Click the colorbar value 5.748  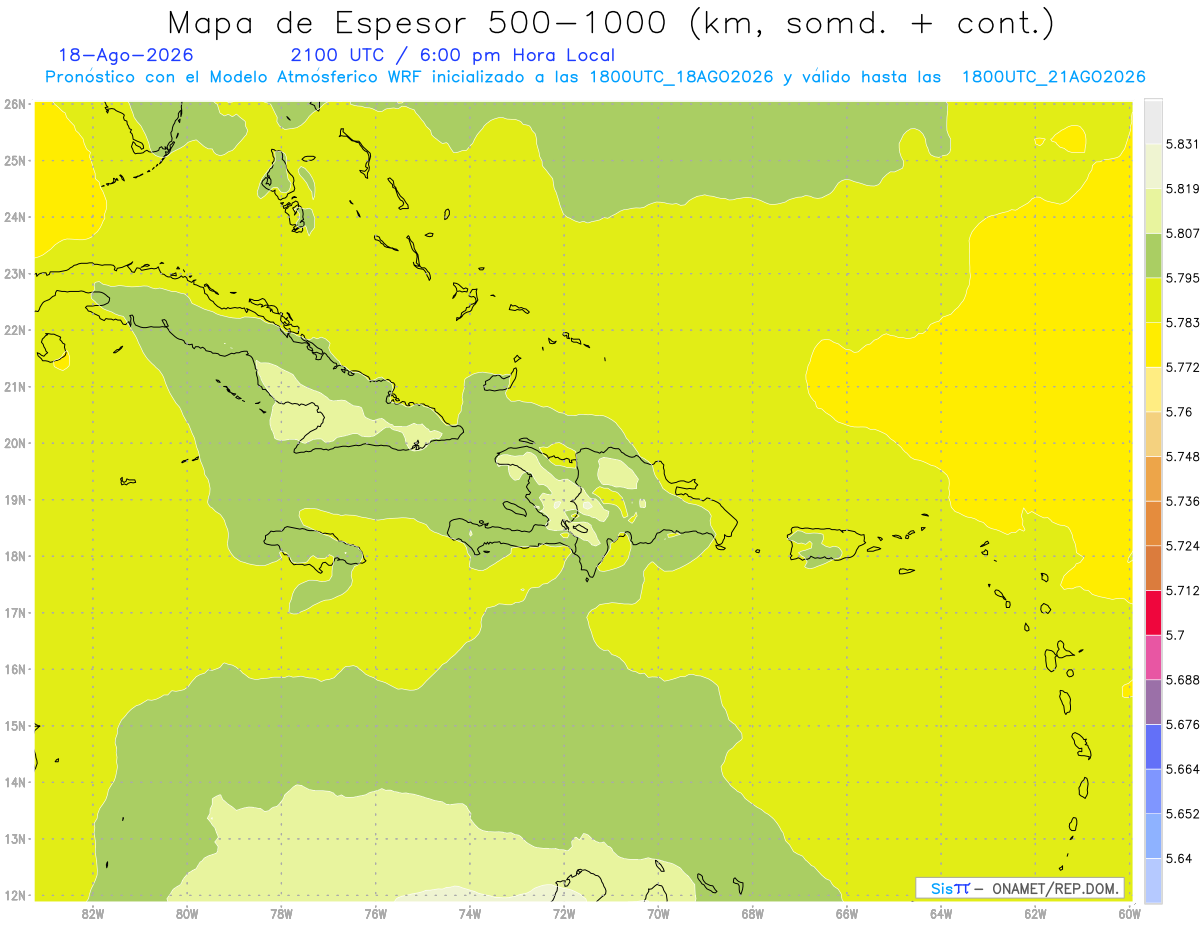1182,456
